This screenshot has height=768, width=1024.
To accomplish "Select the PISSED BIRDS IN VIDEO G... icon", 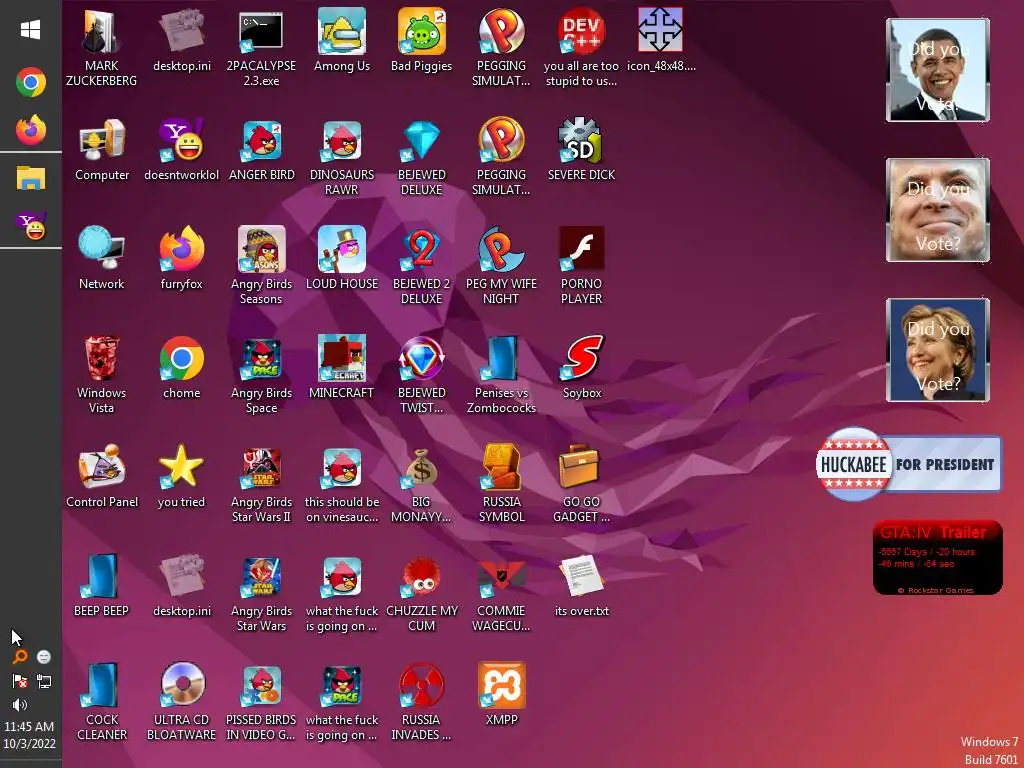I will coord(261,701).
